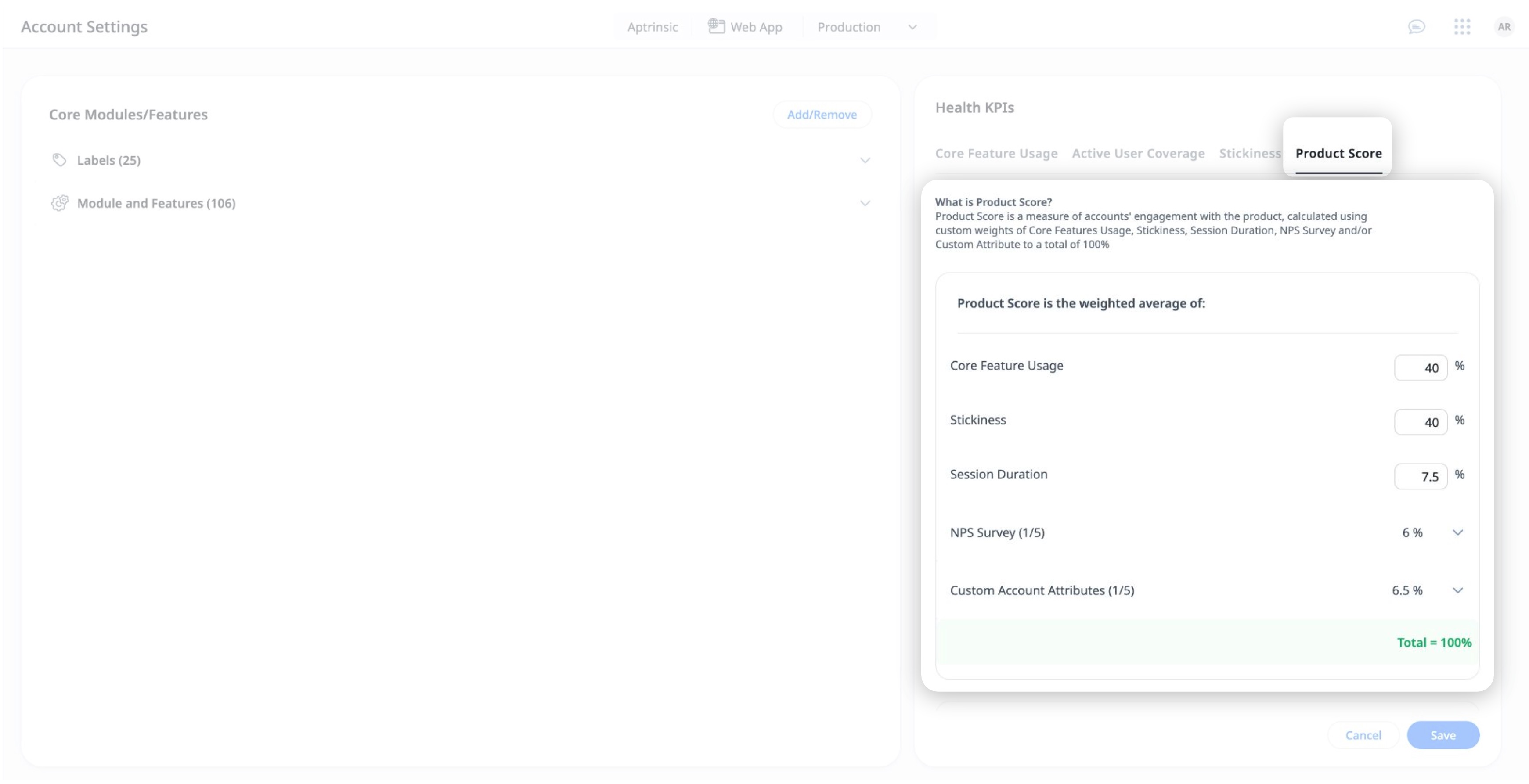Cancel the Health KPIs changes

tap(1363, 735)
